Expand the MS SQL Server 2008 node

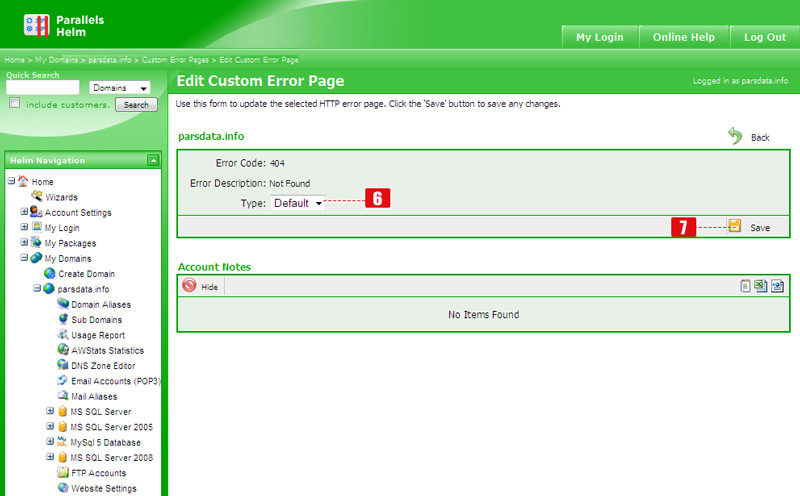click(50, 457)
